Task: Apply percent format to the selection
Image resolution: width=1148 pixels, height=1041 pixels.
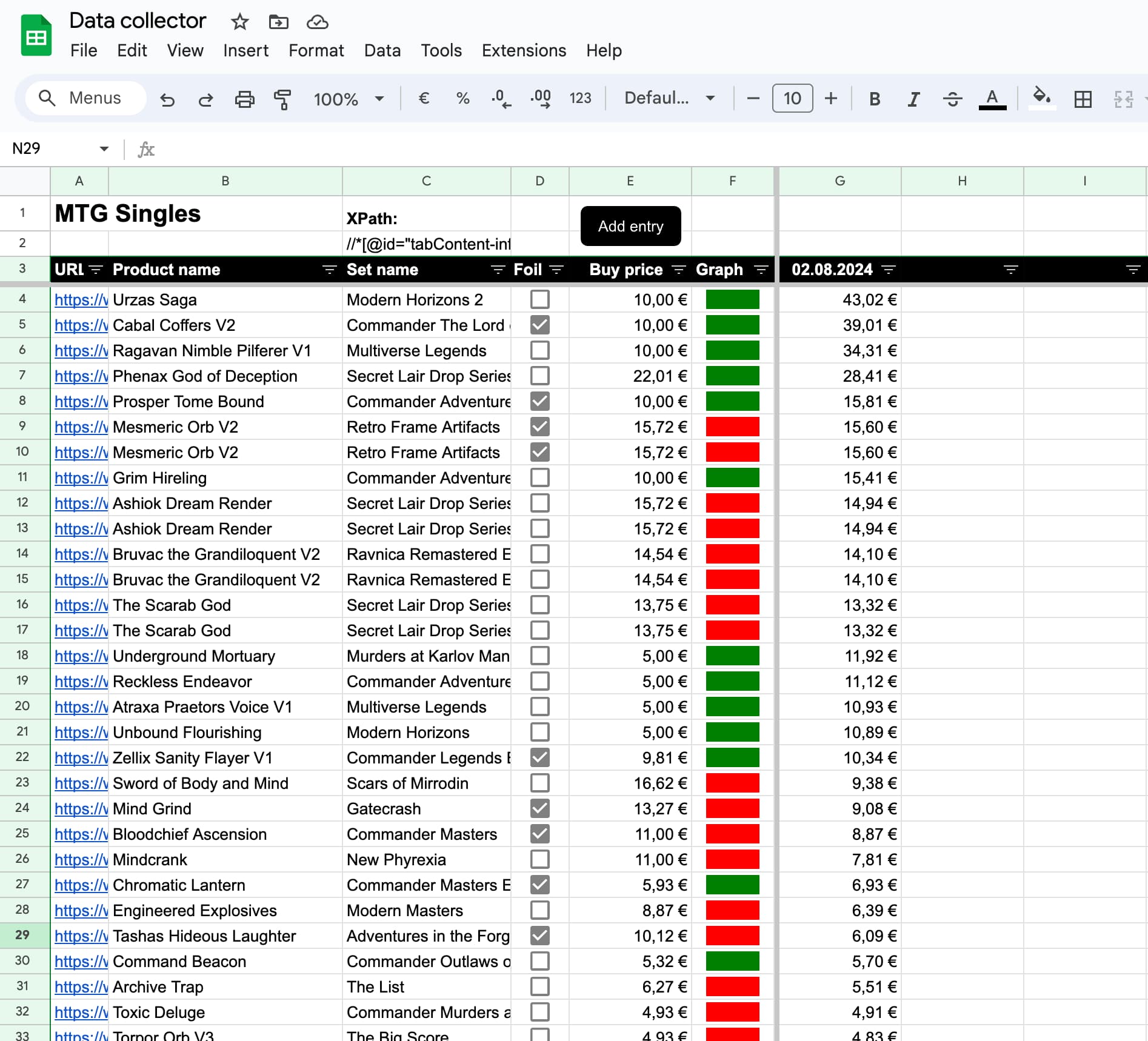Action: pos(462,98)
